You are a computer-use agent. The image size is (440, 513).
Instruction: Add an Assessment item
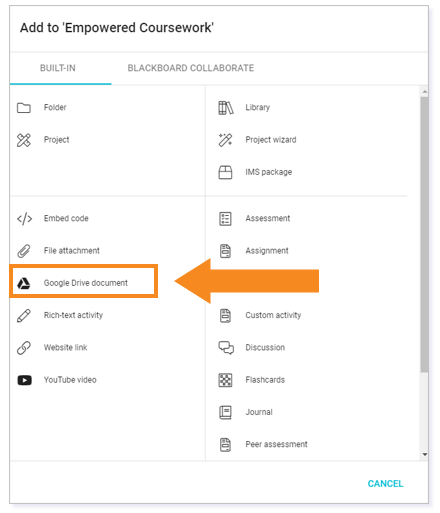point(268,218)
